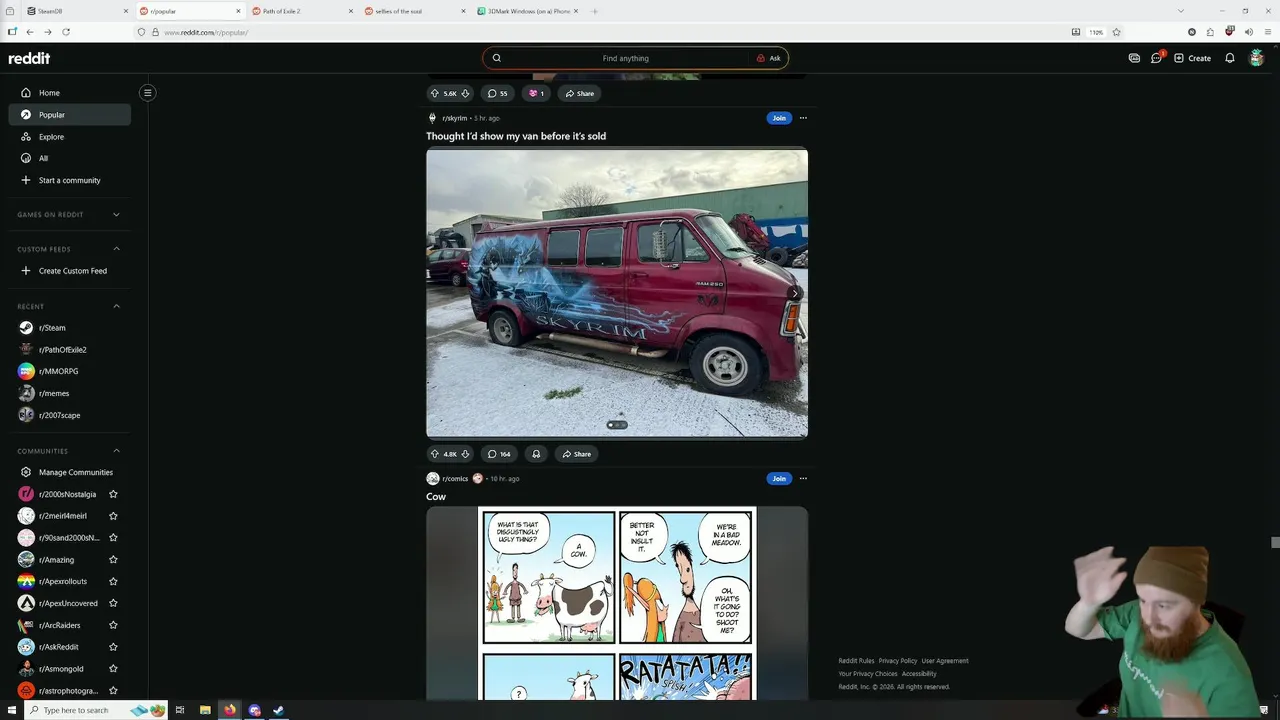The height and width of the screenshot is (720, 1280).
Task: Switch to SteamDB browser tab
Action: click(x=76, y=11)
